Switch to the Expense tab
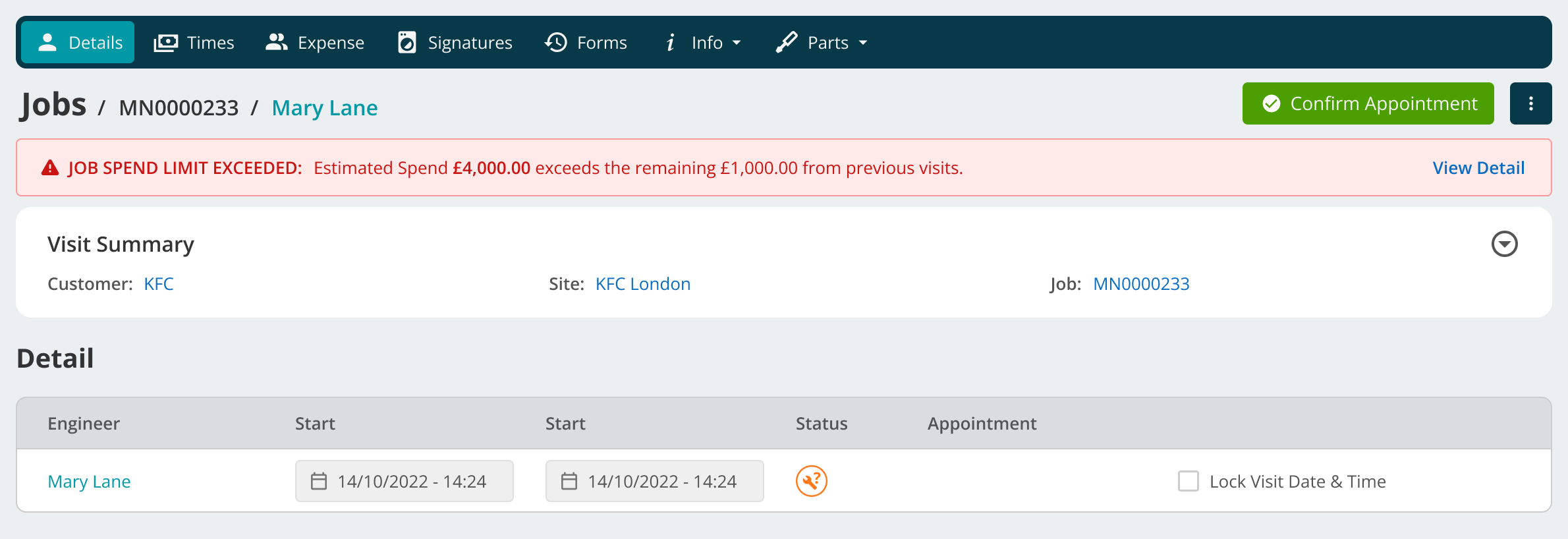 [x=314, y=43]
